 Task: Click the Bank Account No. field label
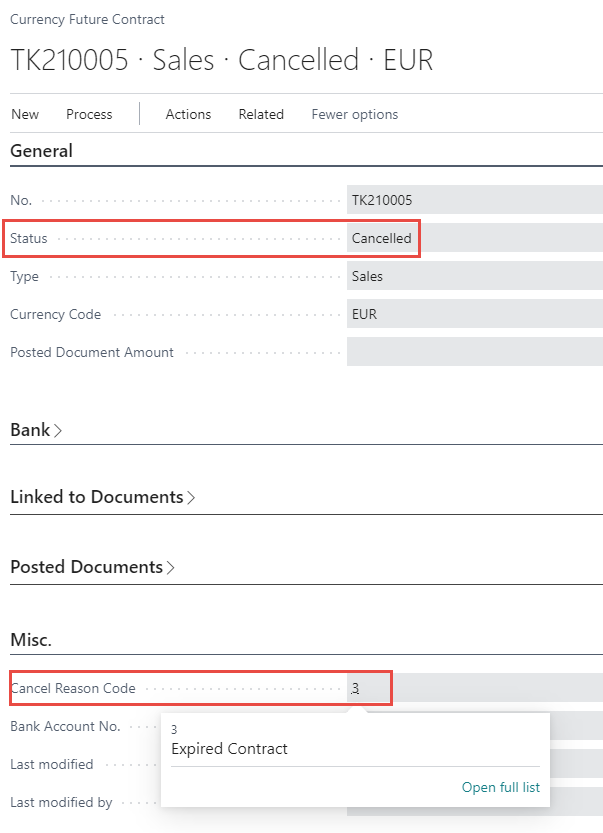coord(65,726)
